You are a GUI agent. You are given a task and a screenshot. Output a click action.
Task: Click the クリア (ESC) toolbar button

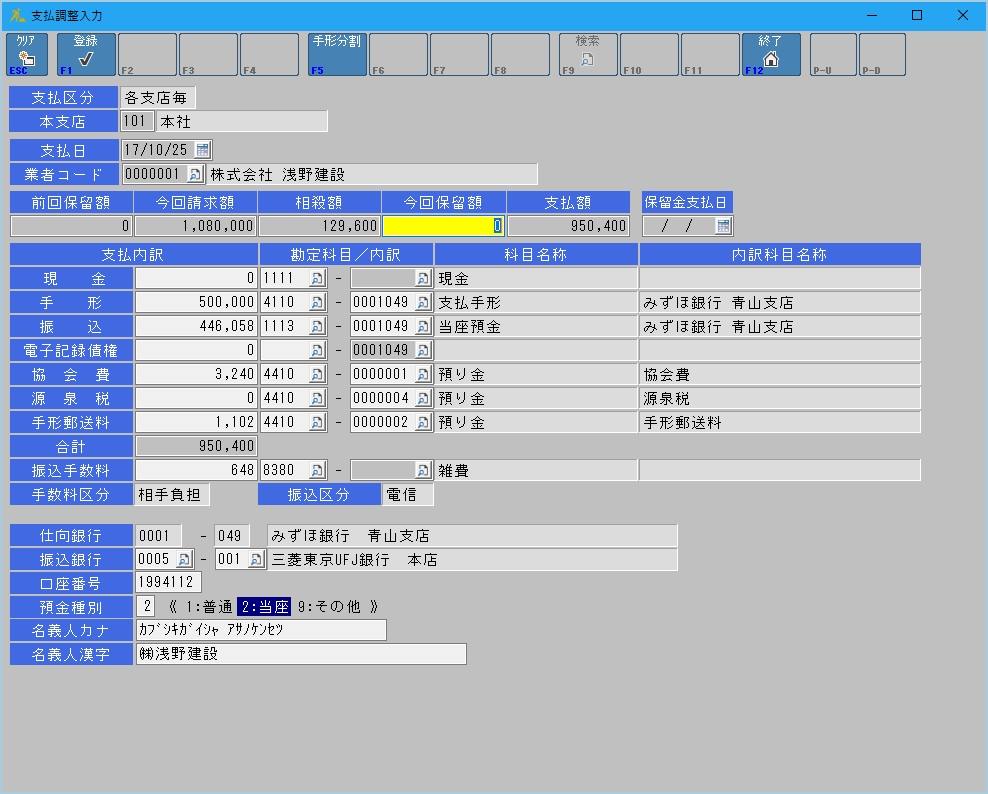(x=27, y=55)
